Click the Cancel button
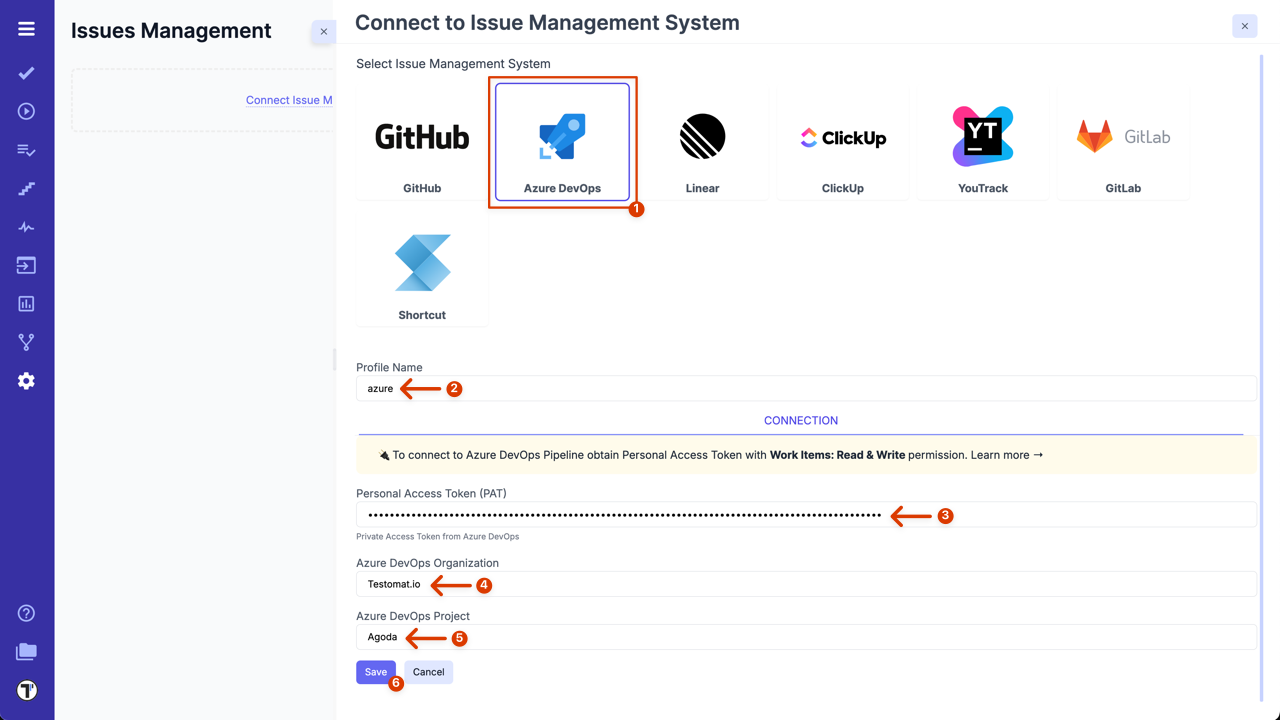 [x=428, y=672]
